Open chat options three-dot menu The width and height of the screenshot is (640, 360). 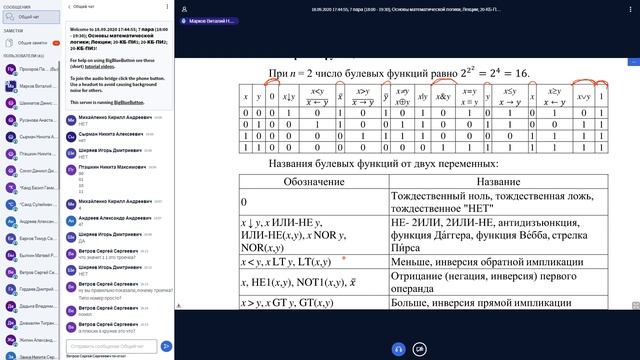(167, 7)
